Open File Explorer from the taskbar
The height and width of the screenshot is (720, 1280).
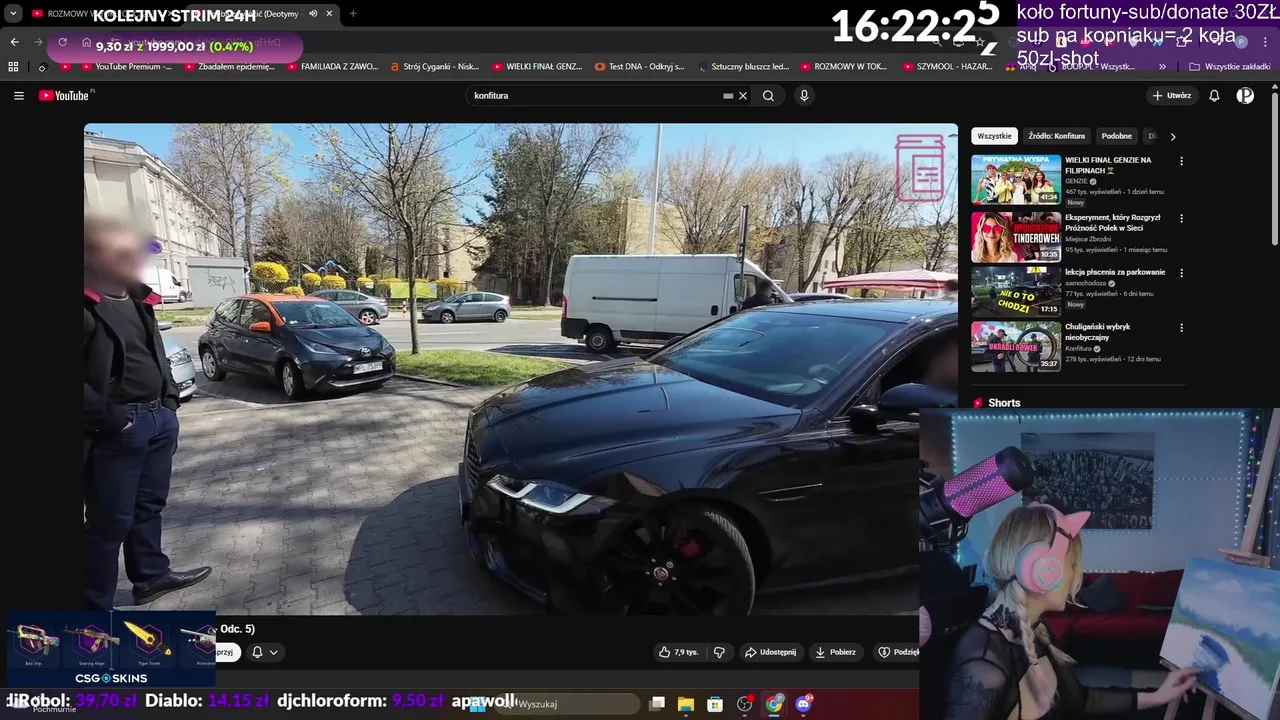(686, 704)
